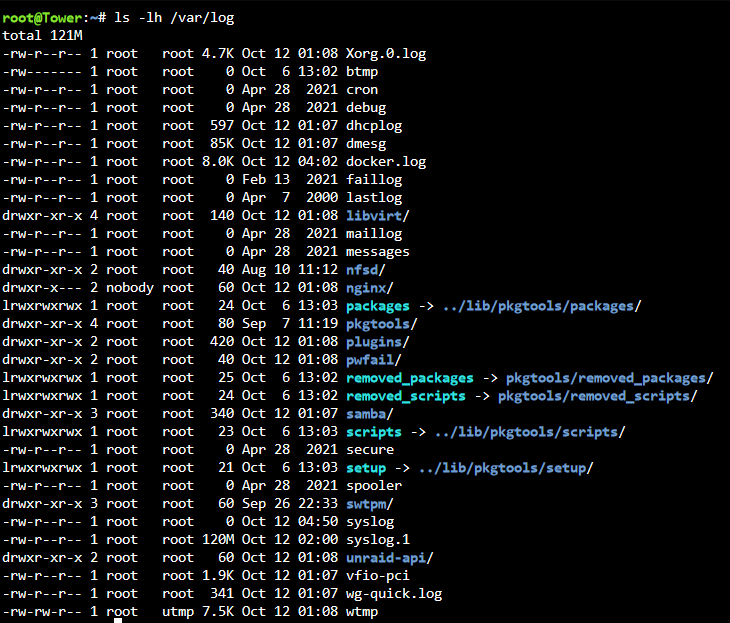730x623 pixels.
Task: Select the faillog file name
Action: pos(374,180)
